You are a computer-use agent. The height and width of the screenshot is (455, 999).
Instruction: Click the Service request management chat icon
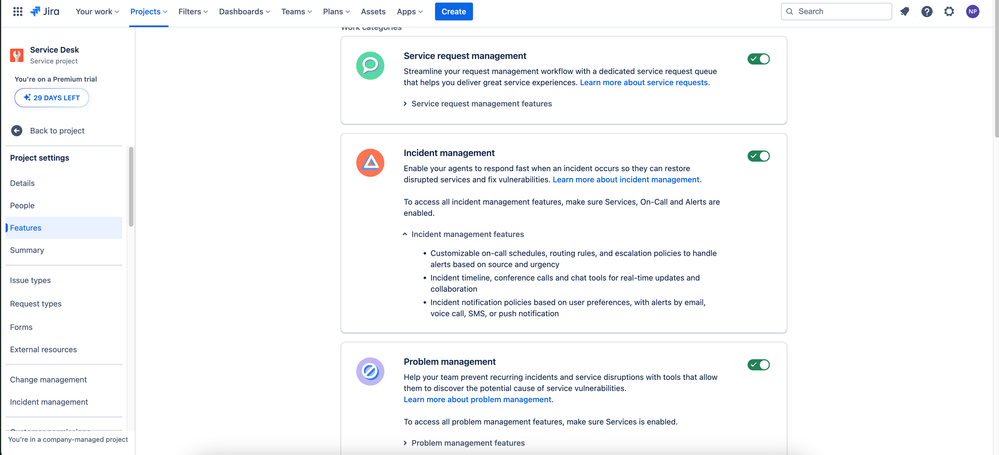pyautogui.click(x=370, y=65)
